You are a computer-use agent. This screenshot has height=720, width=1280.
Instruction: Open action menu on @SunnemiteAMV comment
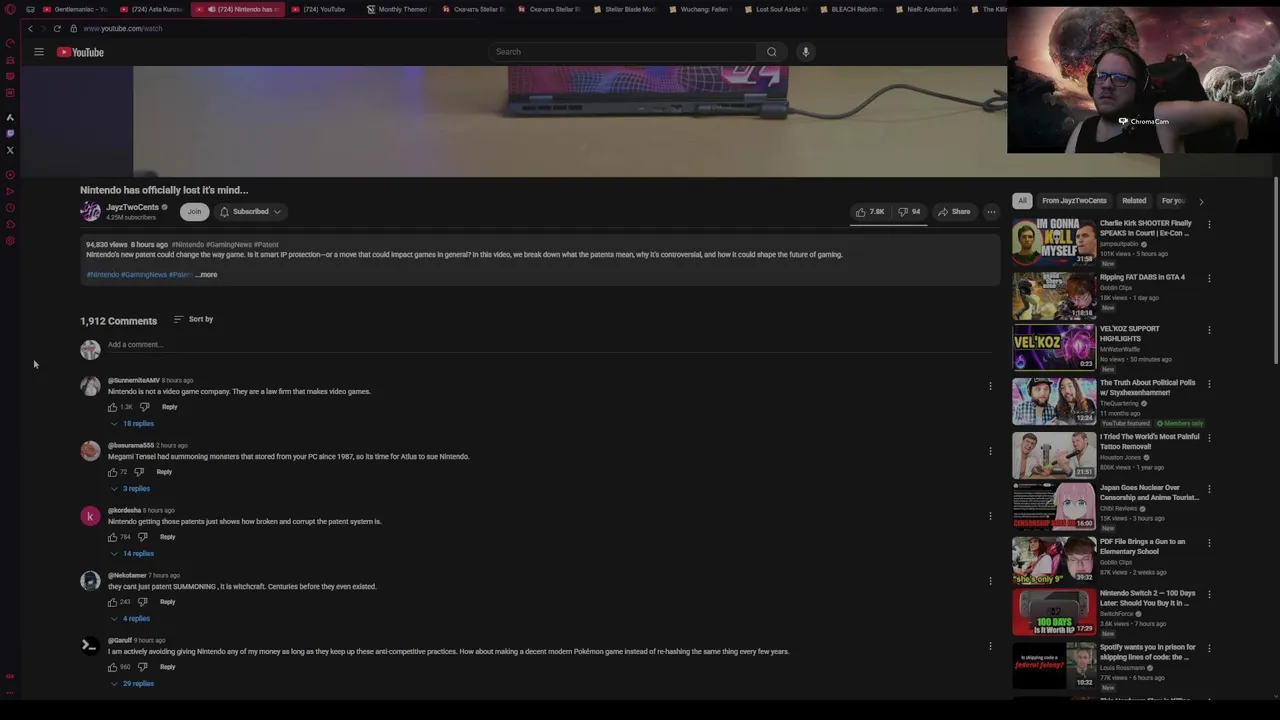coord(990,386)
